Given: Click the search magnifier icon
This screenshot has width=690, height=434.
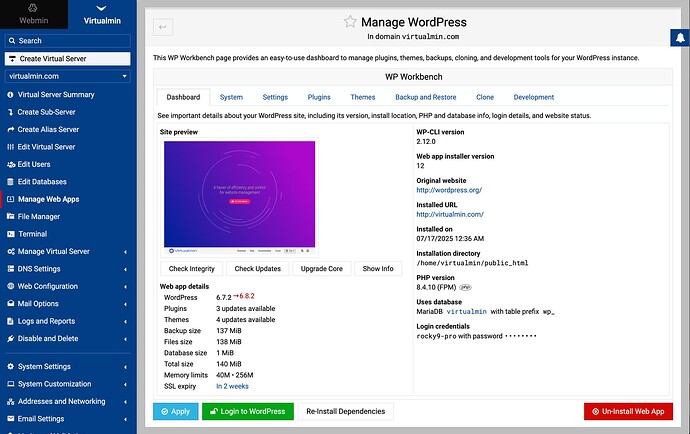Looking at the screenshot, I should click(x=12, y=40).
